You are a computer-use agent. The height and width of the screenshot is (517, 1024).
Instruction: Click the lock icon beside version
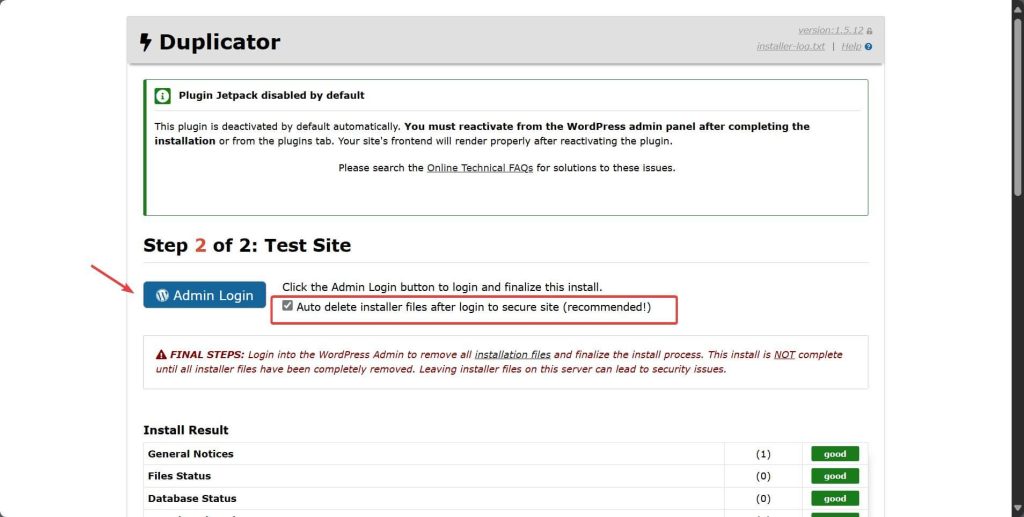tap(869, 31)
